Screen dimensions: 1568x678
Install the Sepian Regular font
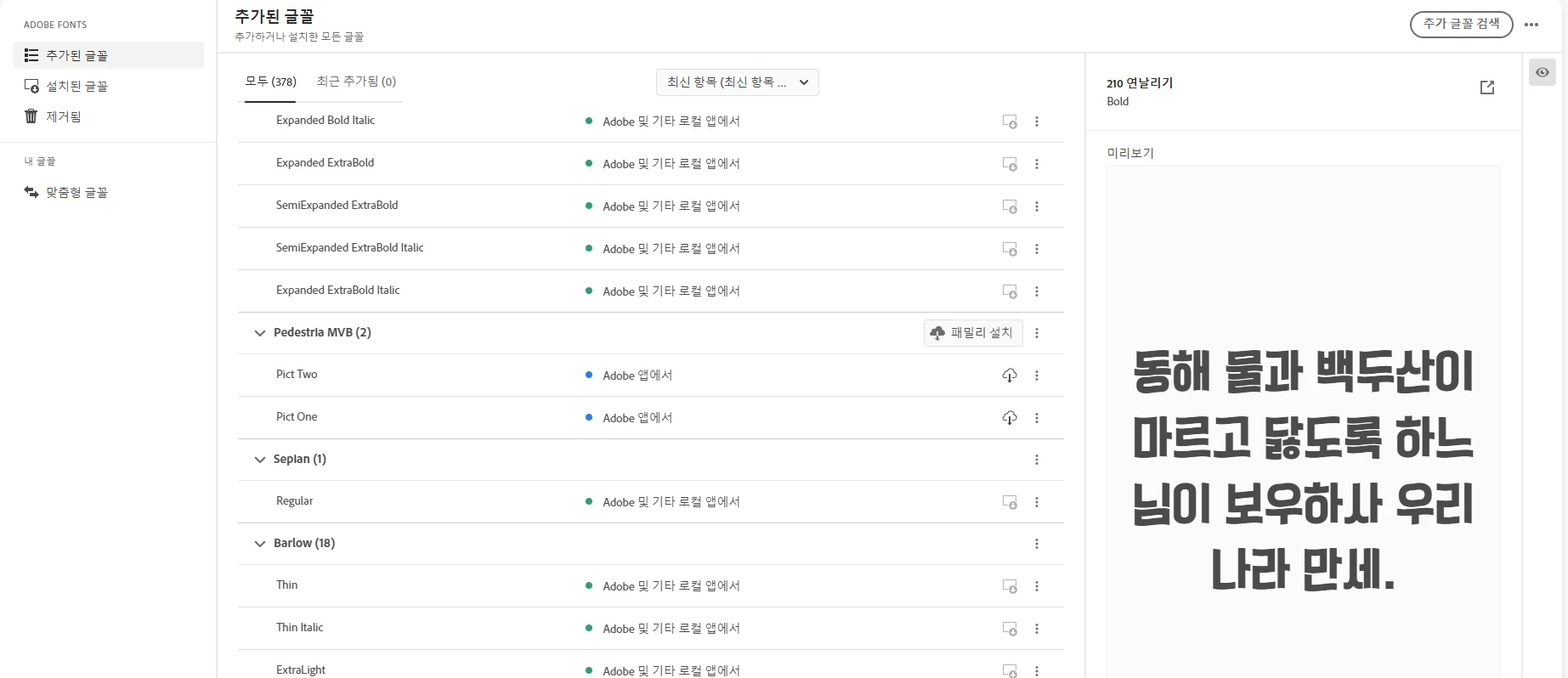click(x=1010, y=502)
